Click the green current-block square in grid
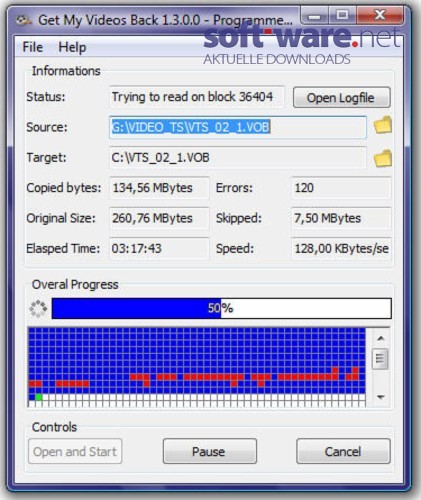 tap(39, 397)
